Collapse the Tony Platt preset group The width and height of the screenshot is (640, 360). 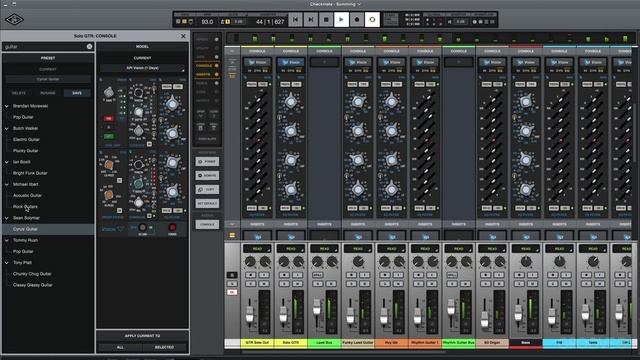click(7, 263)
